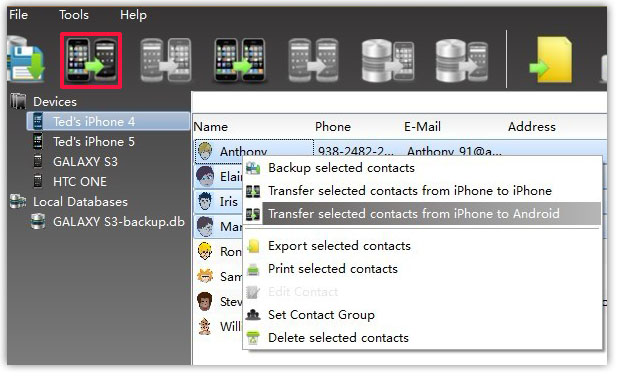The width and height of the screenshot is (617, 377).
Task: Select Ted's iPhone 5 device
Action: point(94,141)
